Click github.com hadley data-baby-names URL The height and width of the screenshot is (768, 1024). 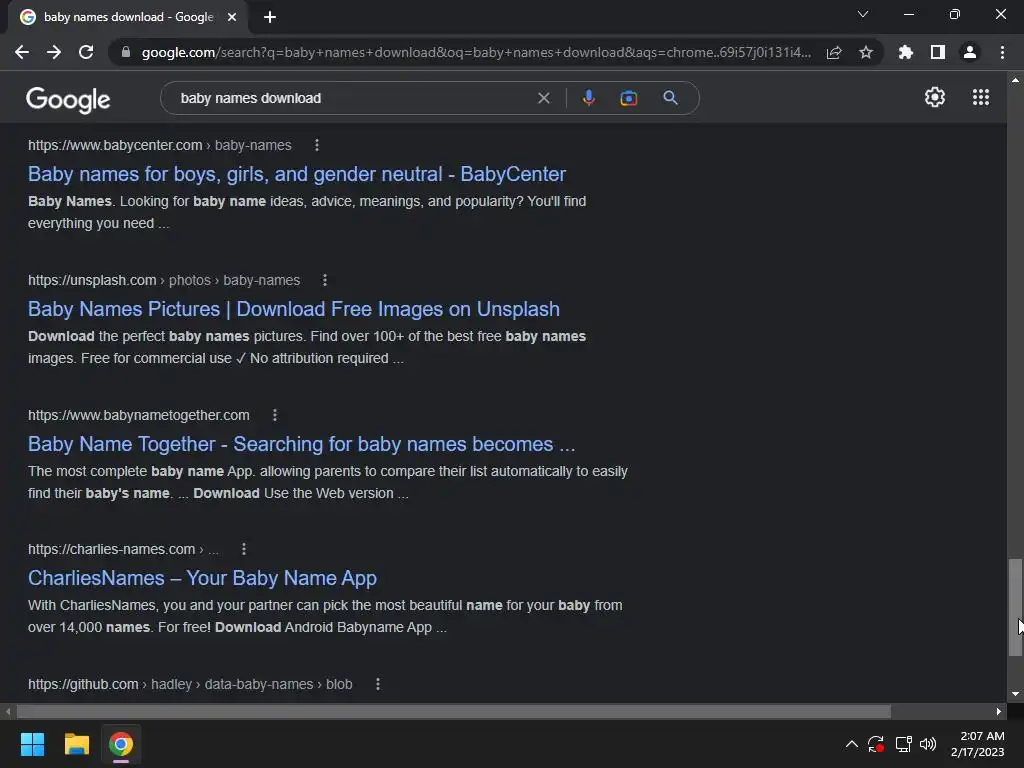click(x=190, y=684)
